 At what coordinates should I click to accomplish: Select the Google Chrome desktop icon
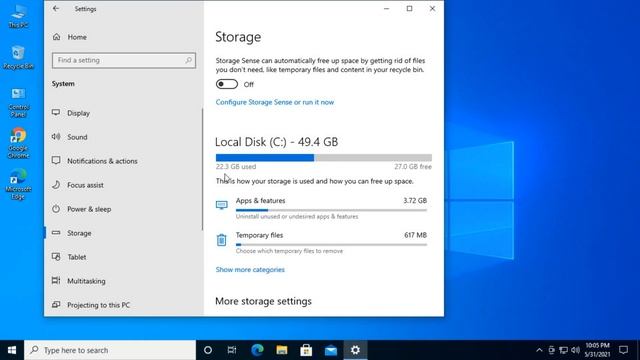pos(18,143)
